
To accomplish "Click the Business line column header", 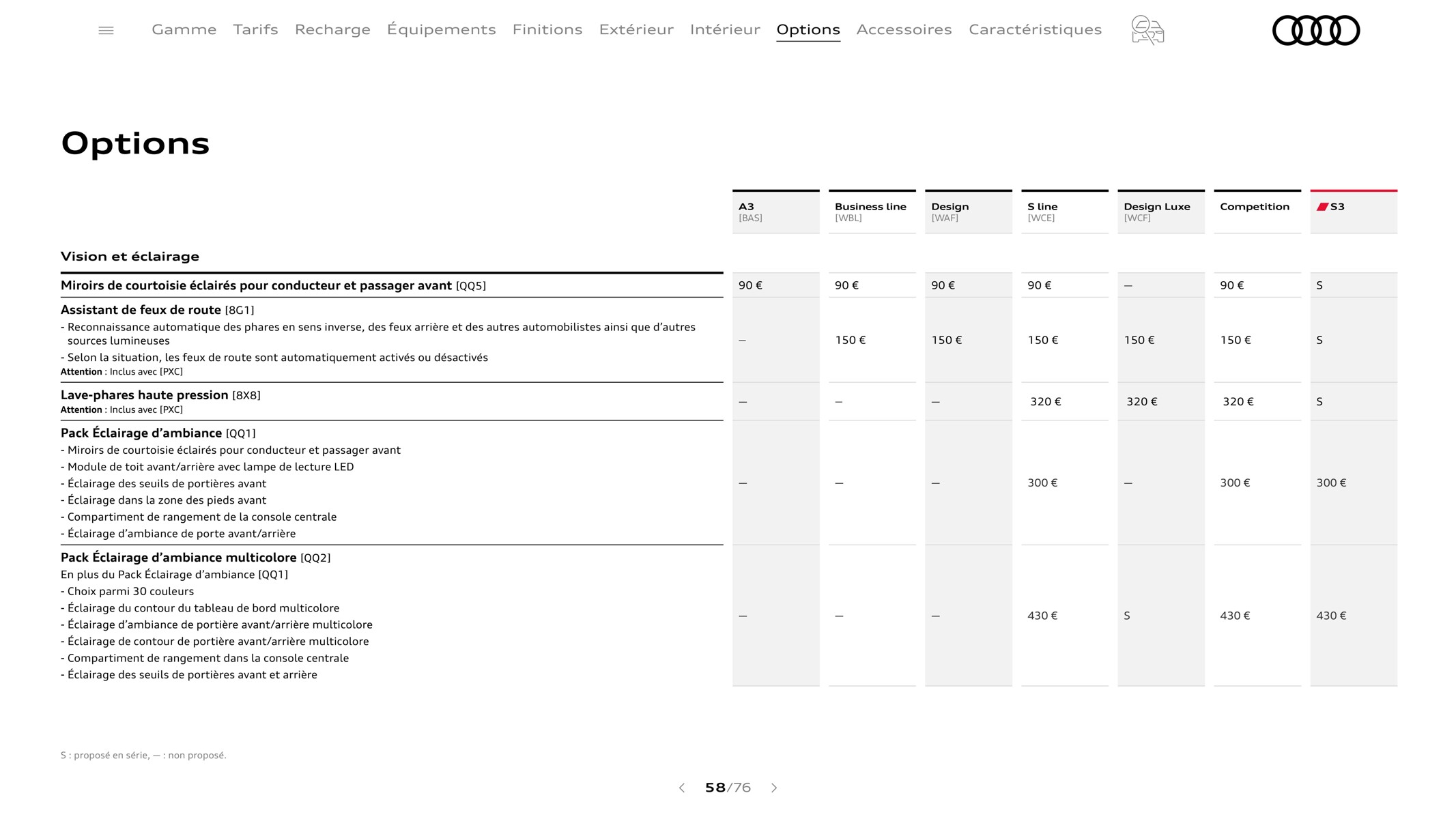I will [x=872, y=212].
